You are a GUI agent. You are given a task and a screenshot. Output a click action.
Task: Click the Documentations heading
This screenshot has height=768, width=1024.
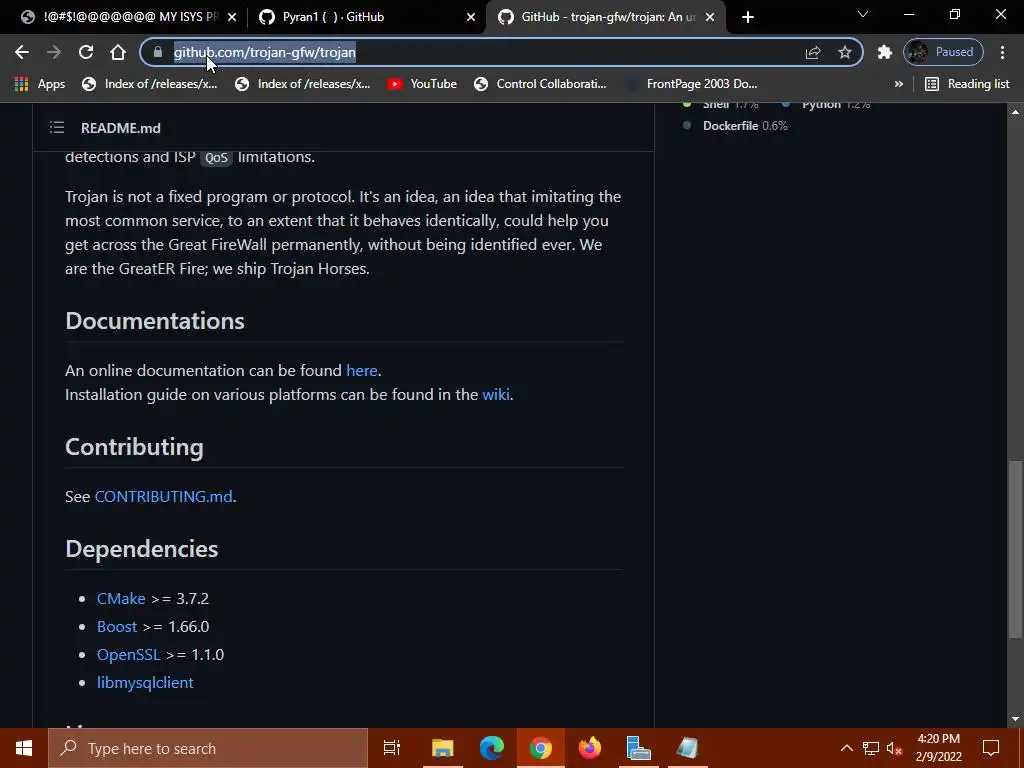pyautogui.click(x=155, y=321)
